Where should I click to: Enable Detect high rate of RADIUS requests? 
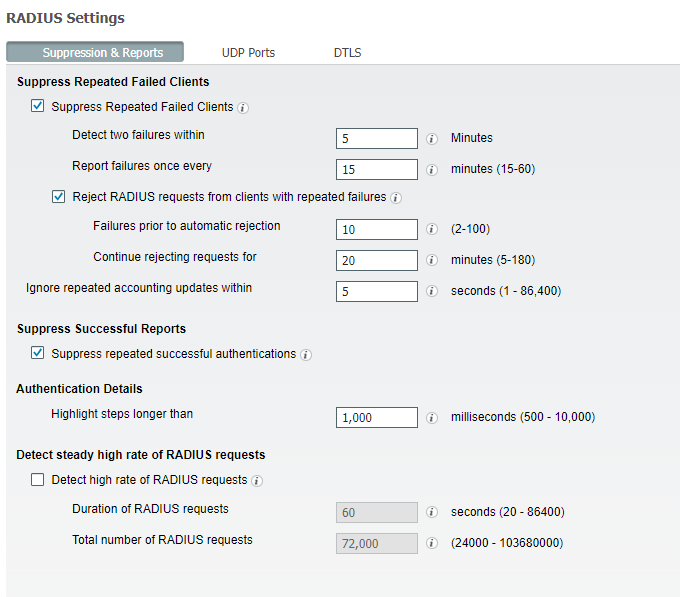point(37,480)
